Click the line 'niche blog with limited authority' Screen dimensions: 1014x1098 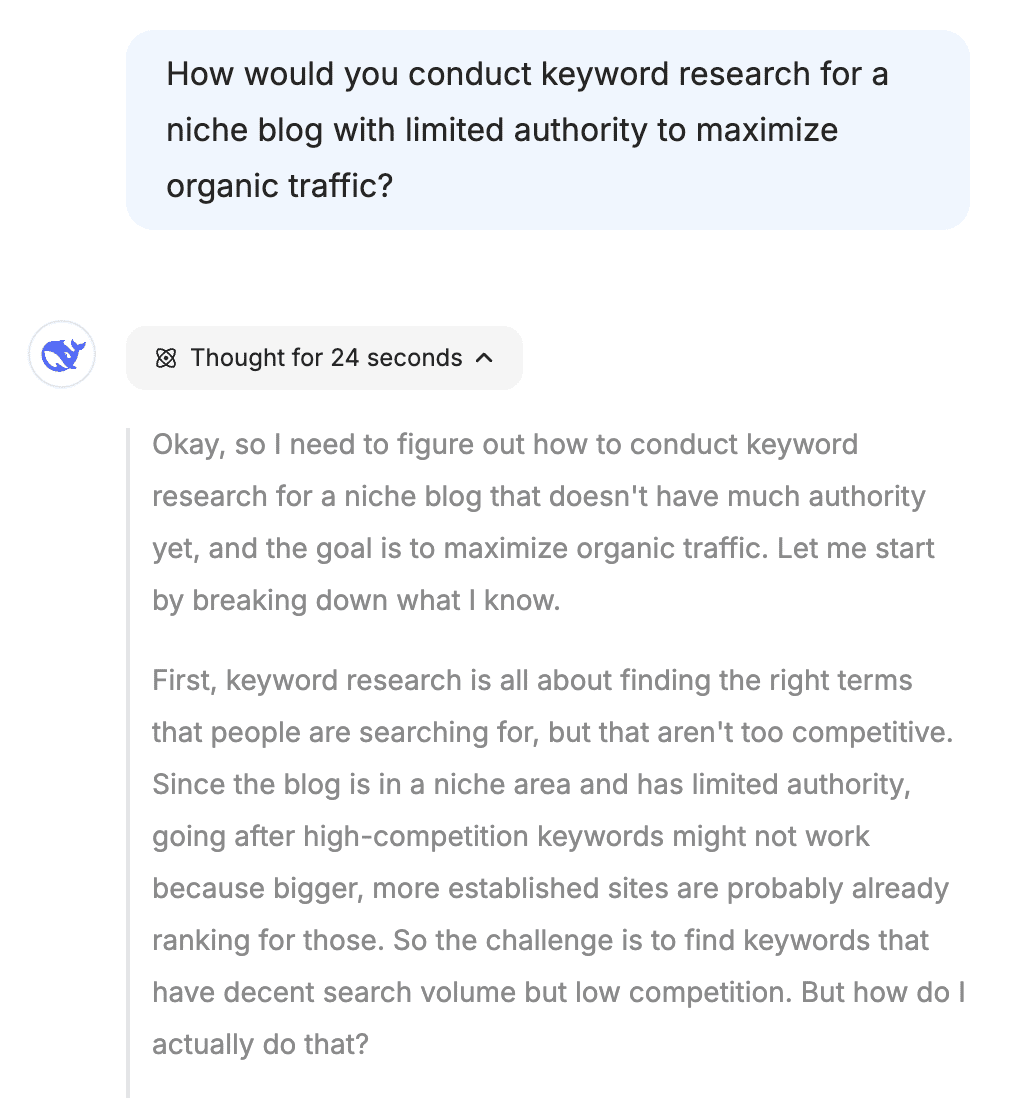(502, 130)
